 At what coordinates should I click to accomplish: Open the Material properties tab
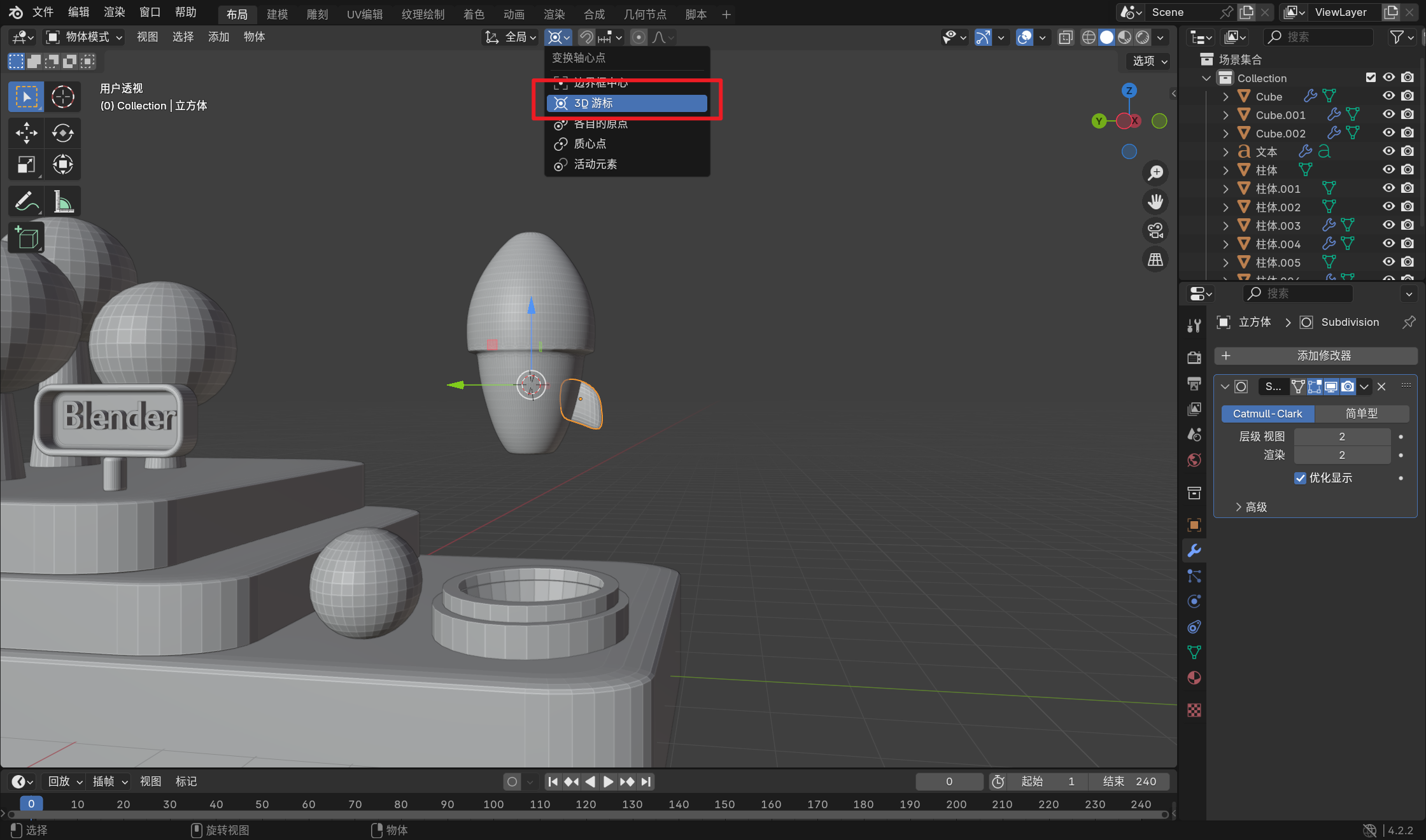click(1194, 678)
